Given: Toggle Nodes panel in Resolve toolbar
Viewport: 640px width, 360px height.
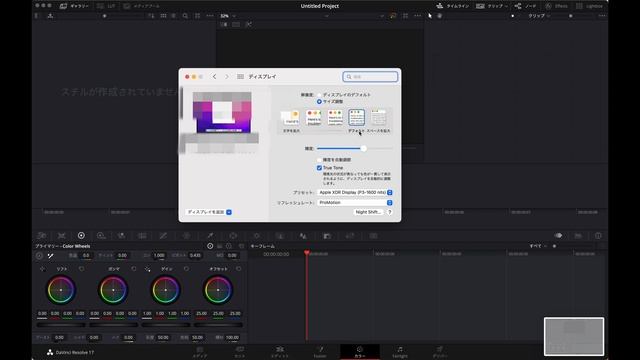Looking at the screenshot, I should 526,6.
